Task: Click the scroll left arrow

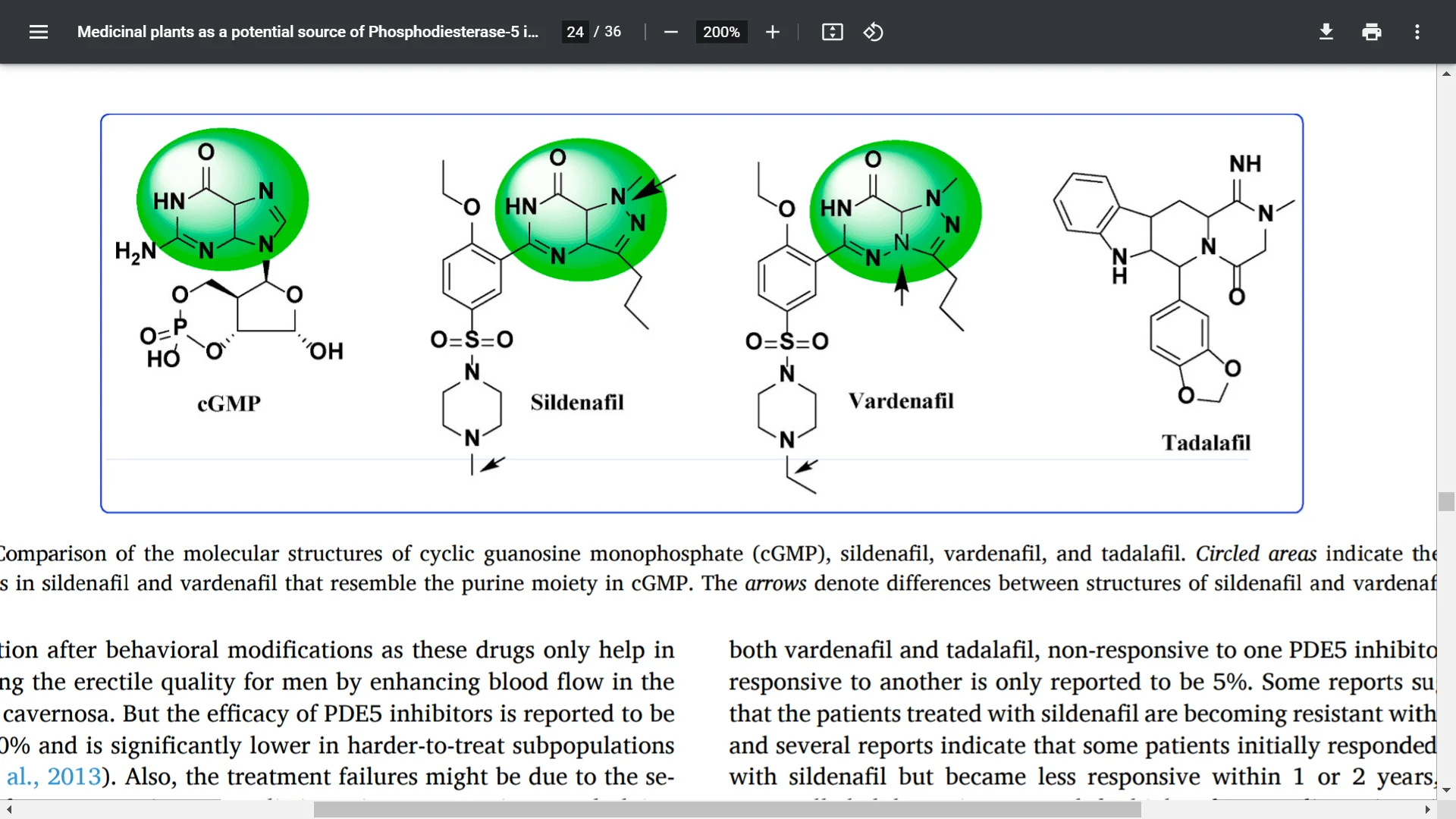Action: coord(8,810)
